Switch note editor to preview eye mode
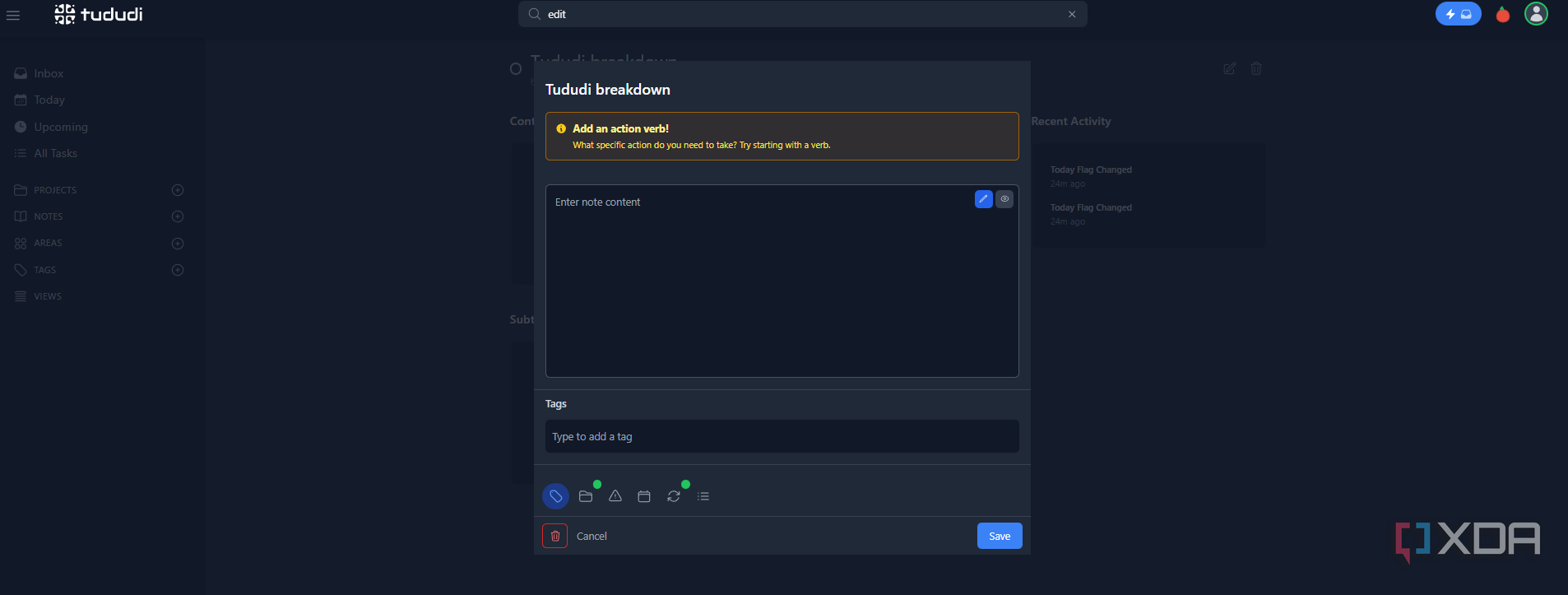Viewport: 1568px width, 595px height. (x=1004, y=199)
